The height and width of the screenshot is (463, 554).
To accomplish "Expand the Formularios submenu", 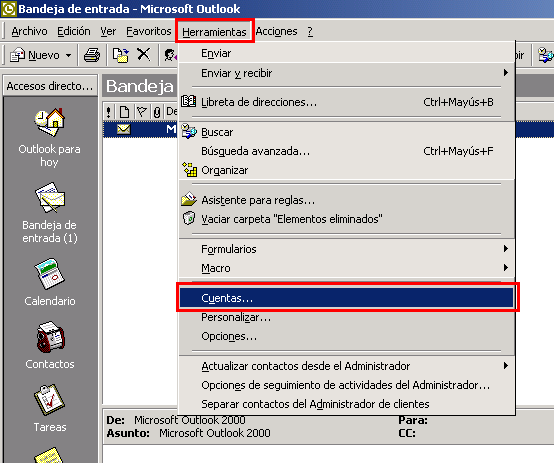I will tap(506, 249).
